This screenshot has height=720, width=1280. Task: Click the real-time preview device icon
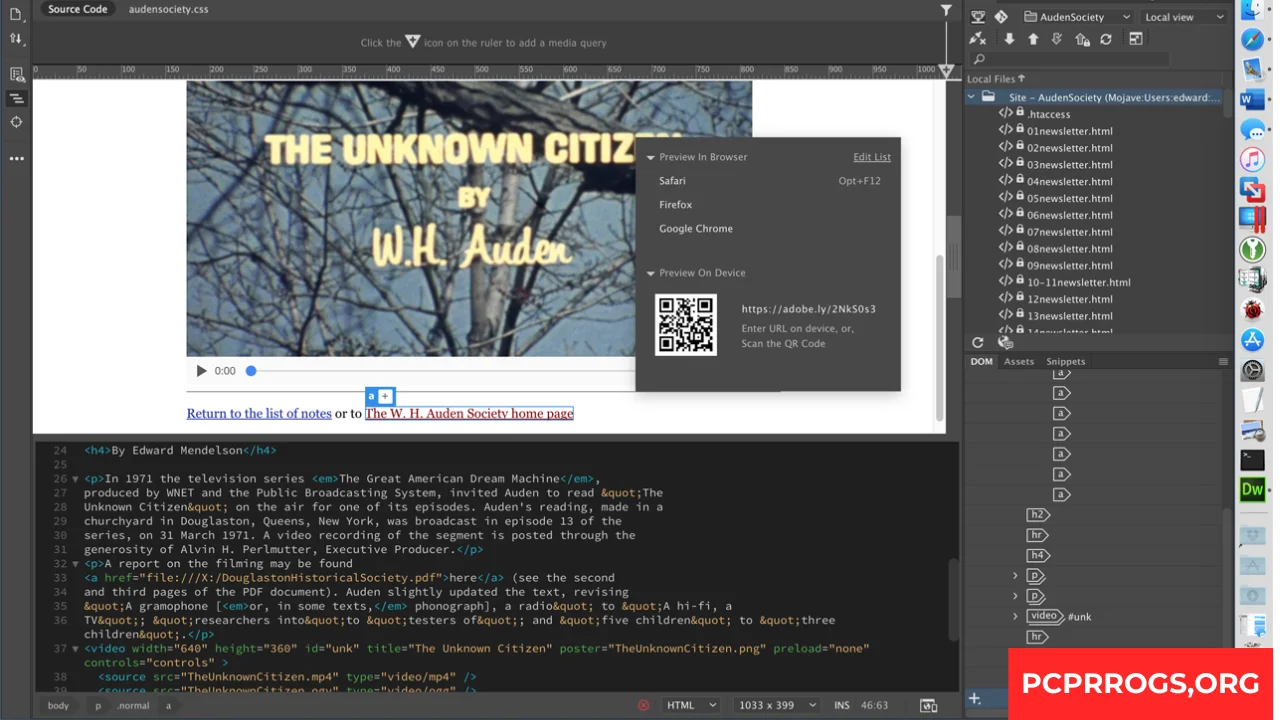click(x=928, y=705)
